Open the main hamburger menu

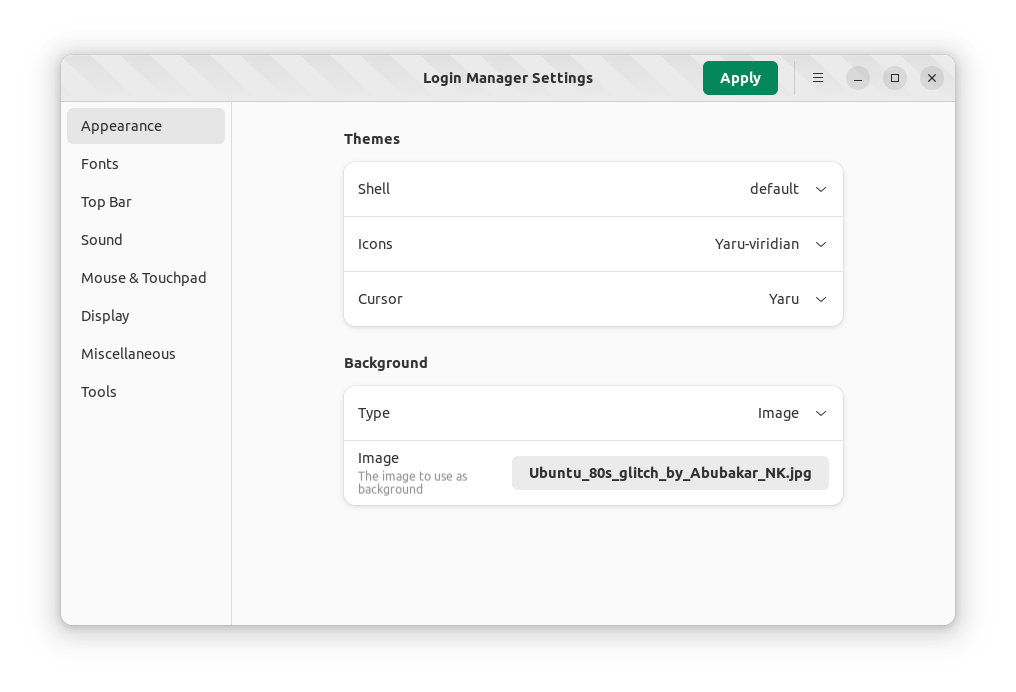[818, 78]
